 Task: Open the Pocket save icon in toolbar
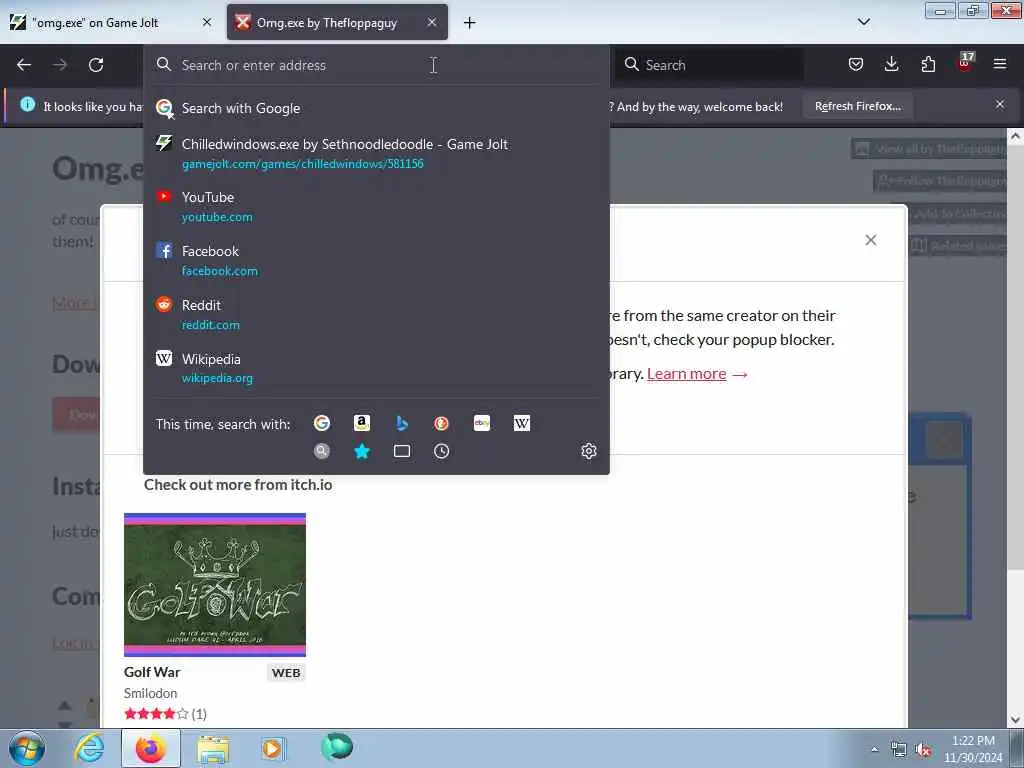[x=856, y=64]
